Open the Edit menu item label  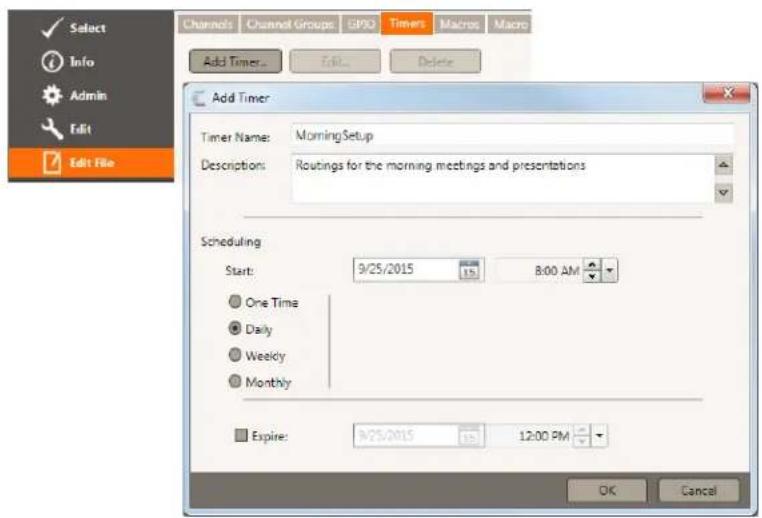coord(81,129)
